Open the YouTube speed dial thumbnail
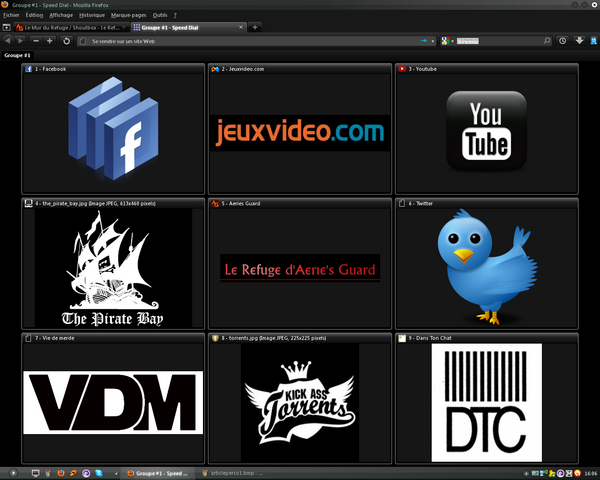 [487, 133]
